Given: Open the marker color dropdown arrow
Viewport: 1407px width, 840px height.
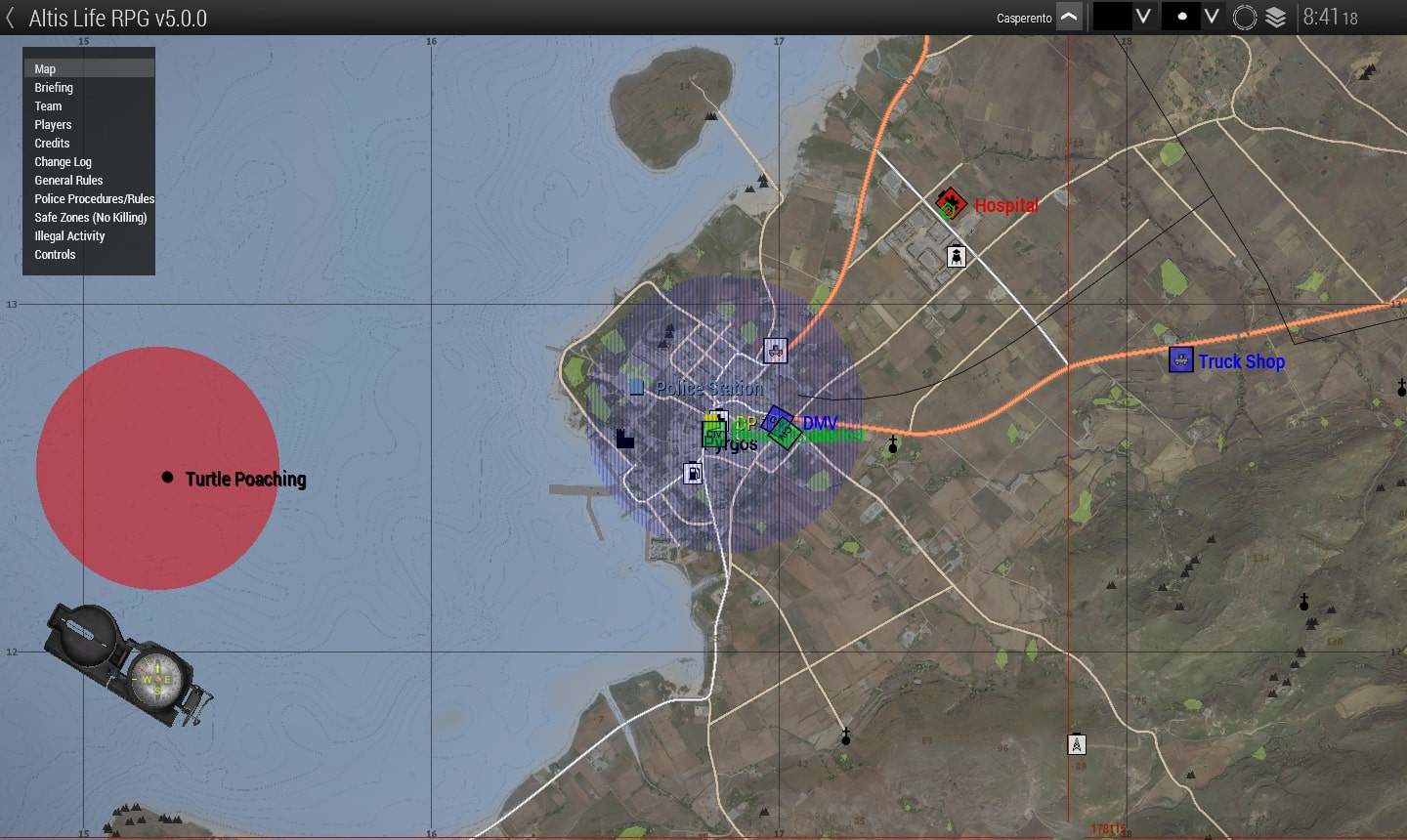Looking at the screenshot, I should (1142, 18).
